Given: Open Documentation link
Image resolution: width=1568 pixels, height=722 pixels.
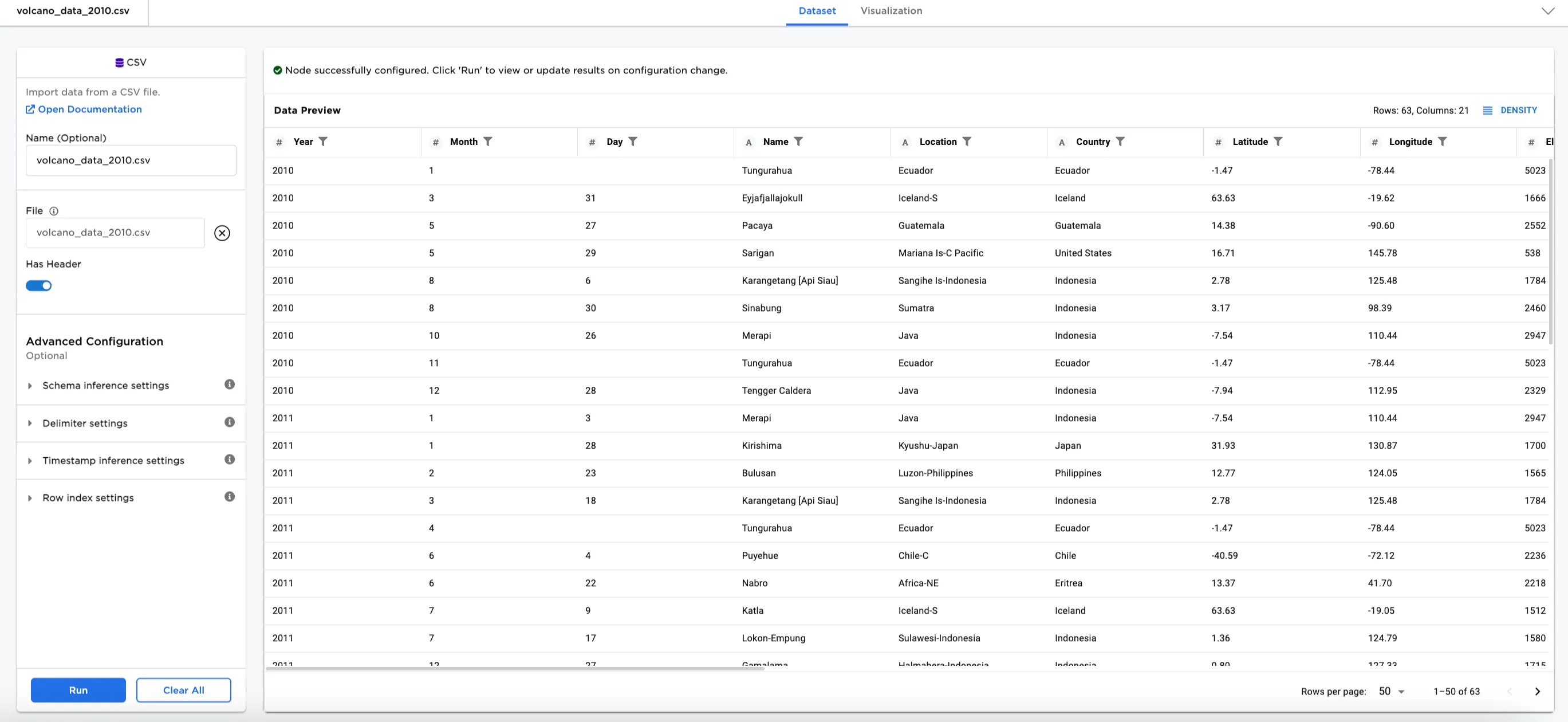Looking at the screenshot, I should pyautogui.click(x=89, y=109).
